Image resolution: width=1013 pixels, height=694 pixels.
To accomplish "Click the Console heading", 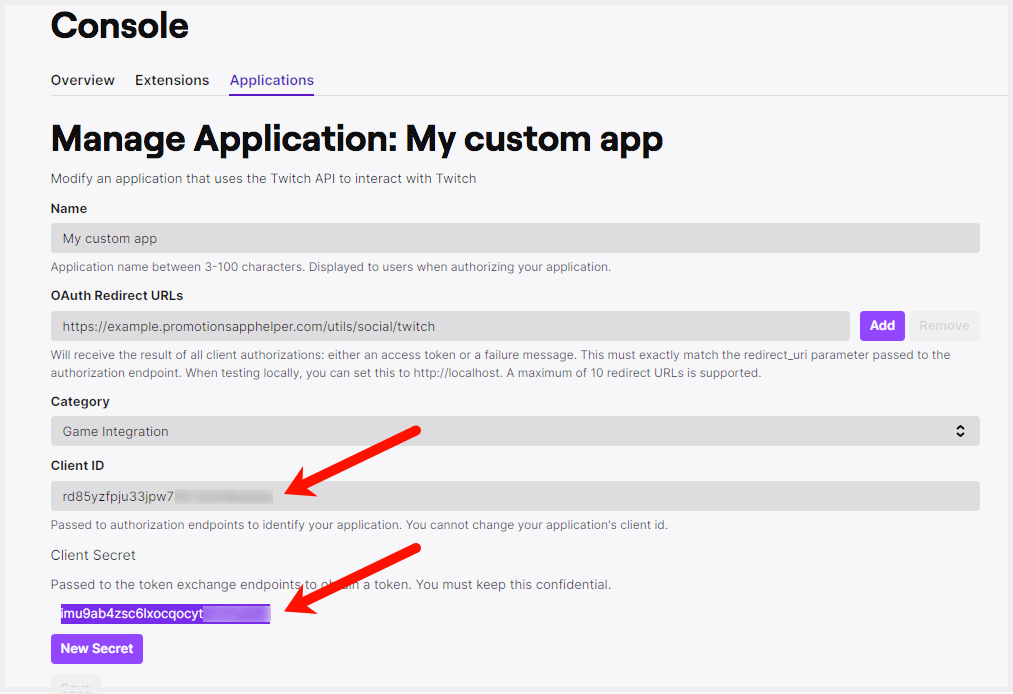I will pyautogui.click(x=120, y=26).
